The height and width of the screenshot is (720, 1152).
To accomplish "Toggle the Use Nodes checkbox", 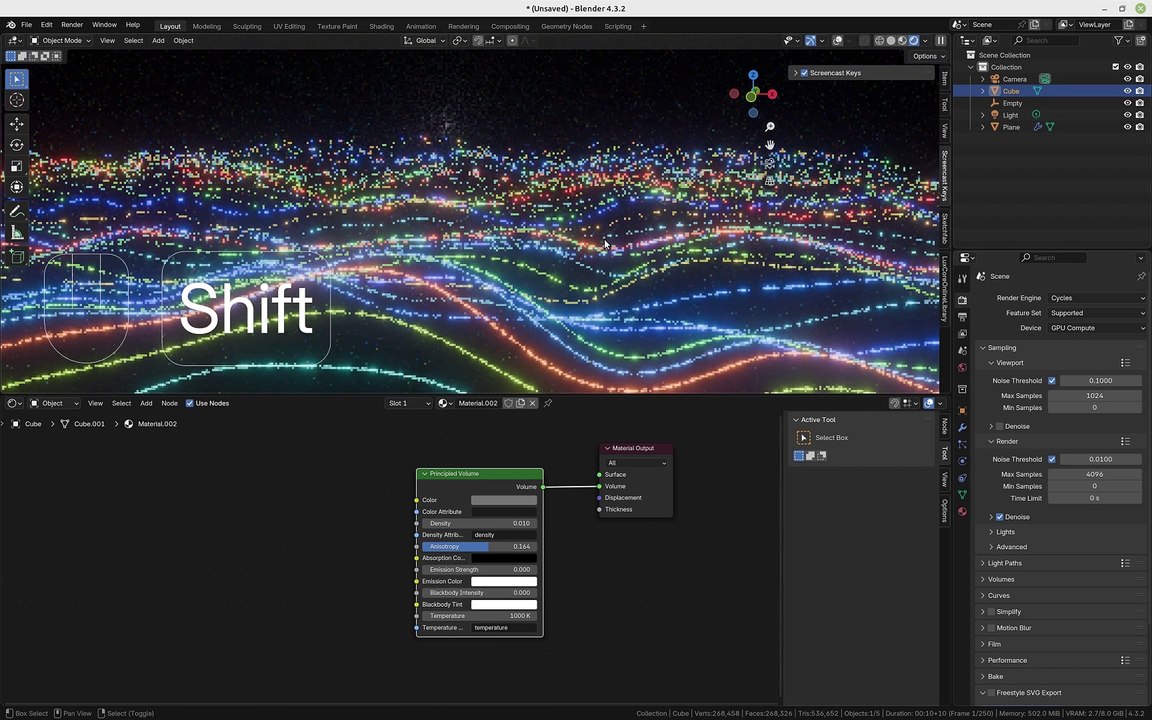I will point(190,403).
